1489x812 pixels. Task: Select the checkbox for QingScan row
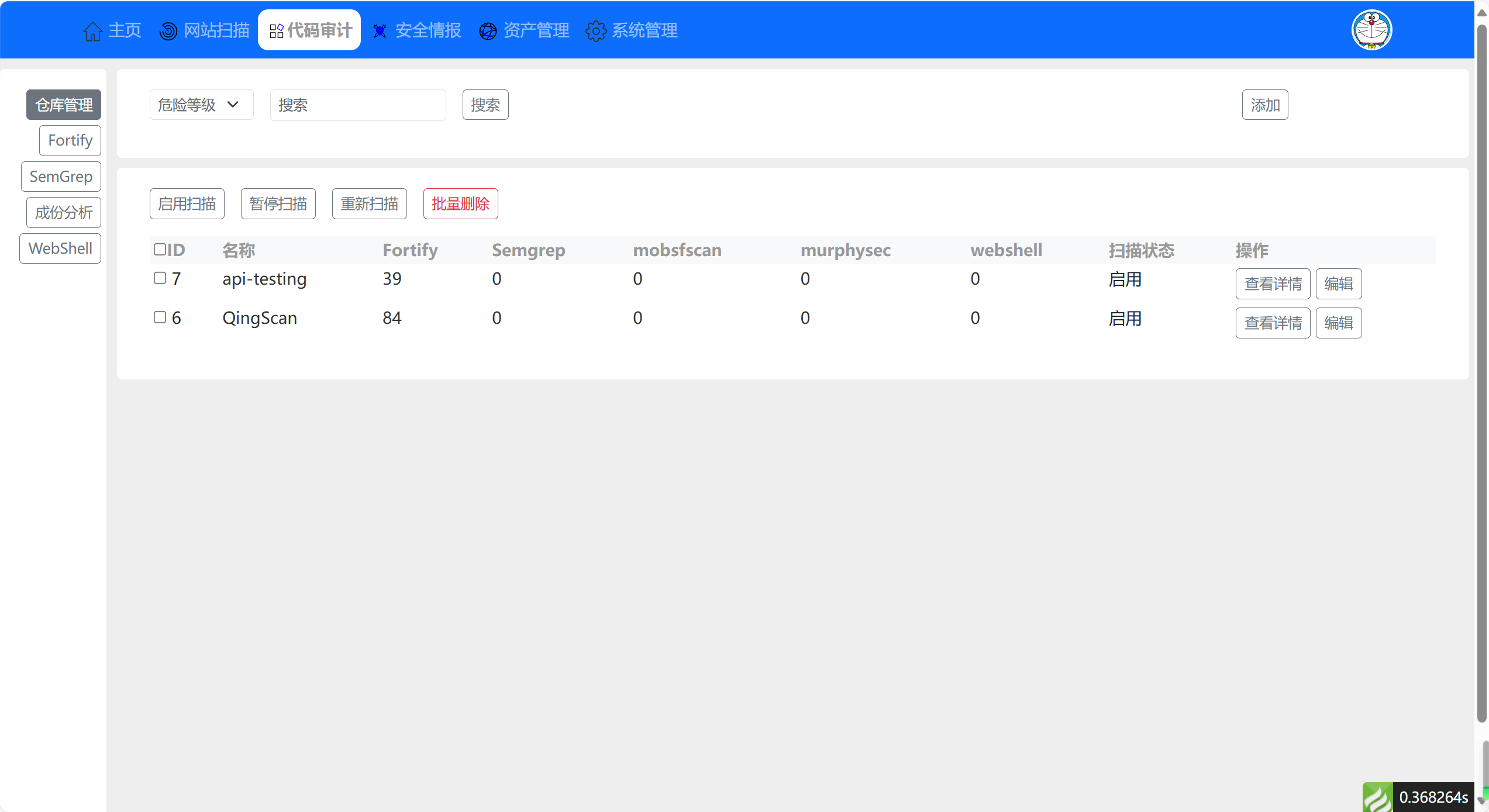[160, 317]
